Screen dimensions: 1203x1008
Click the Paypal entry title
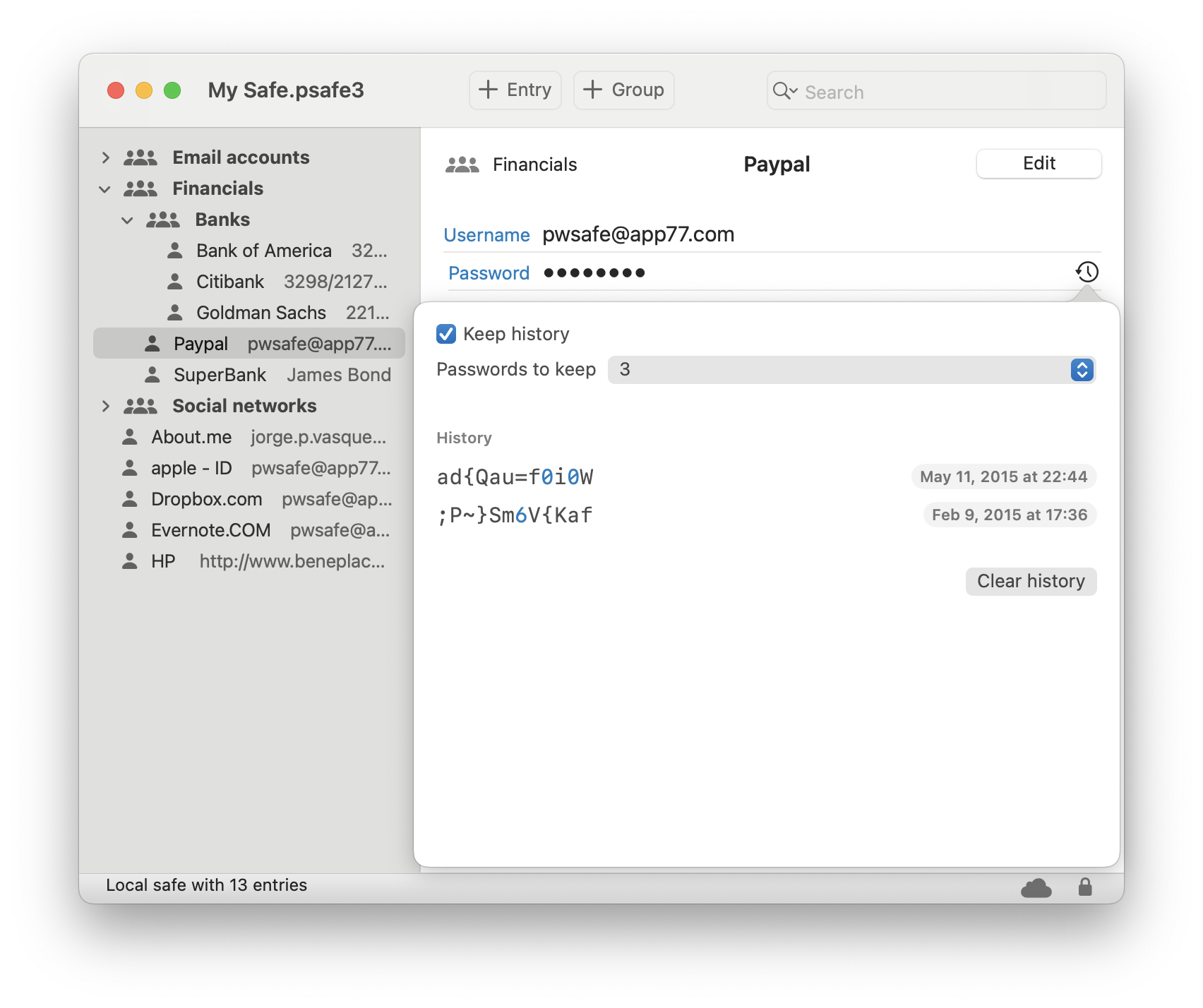tap(777, 164)
